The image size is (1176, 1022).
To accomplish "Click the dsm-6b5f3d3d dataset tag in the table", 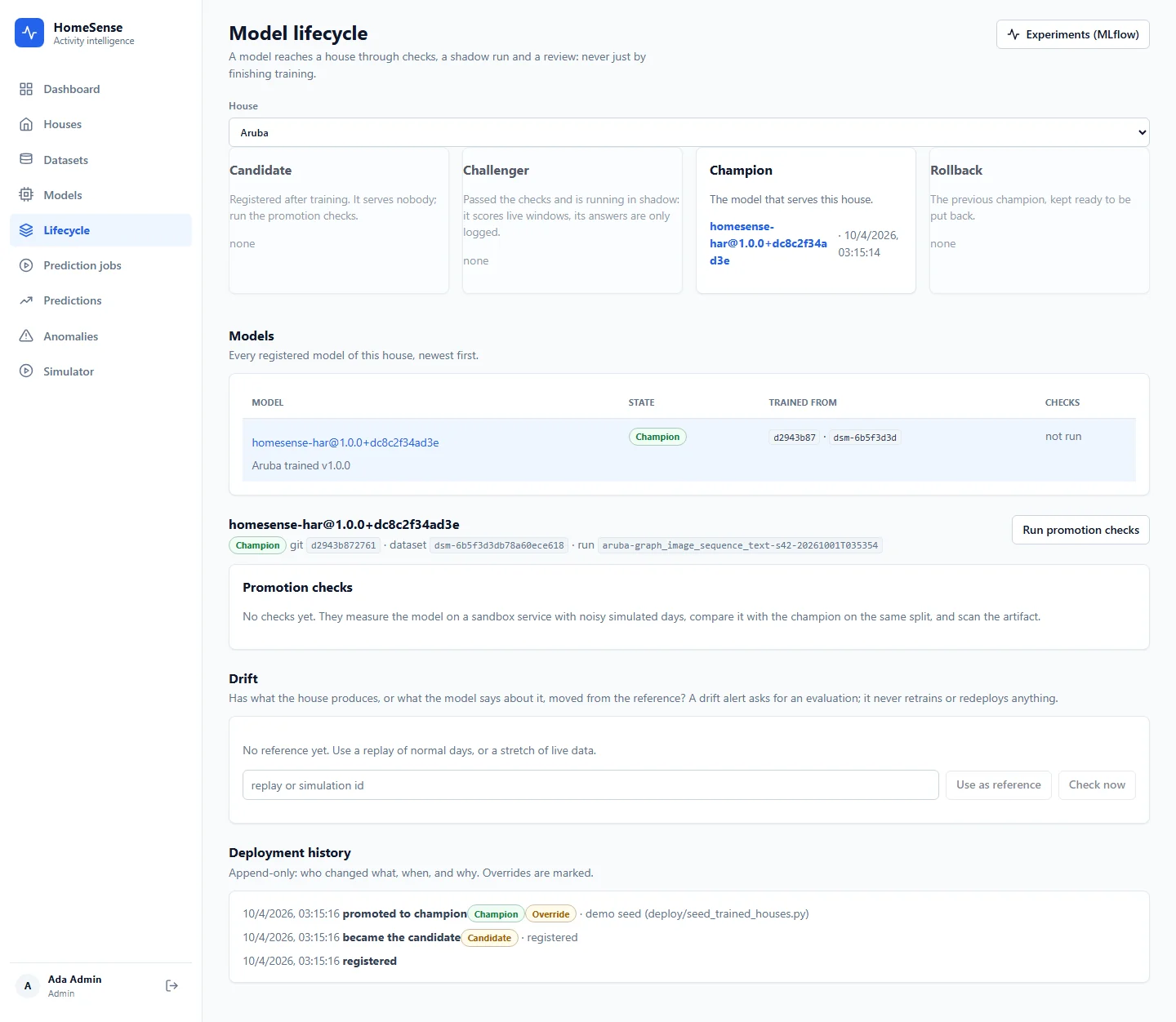I will pyautogui.click(x=865, y=438).
